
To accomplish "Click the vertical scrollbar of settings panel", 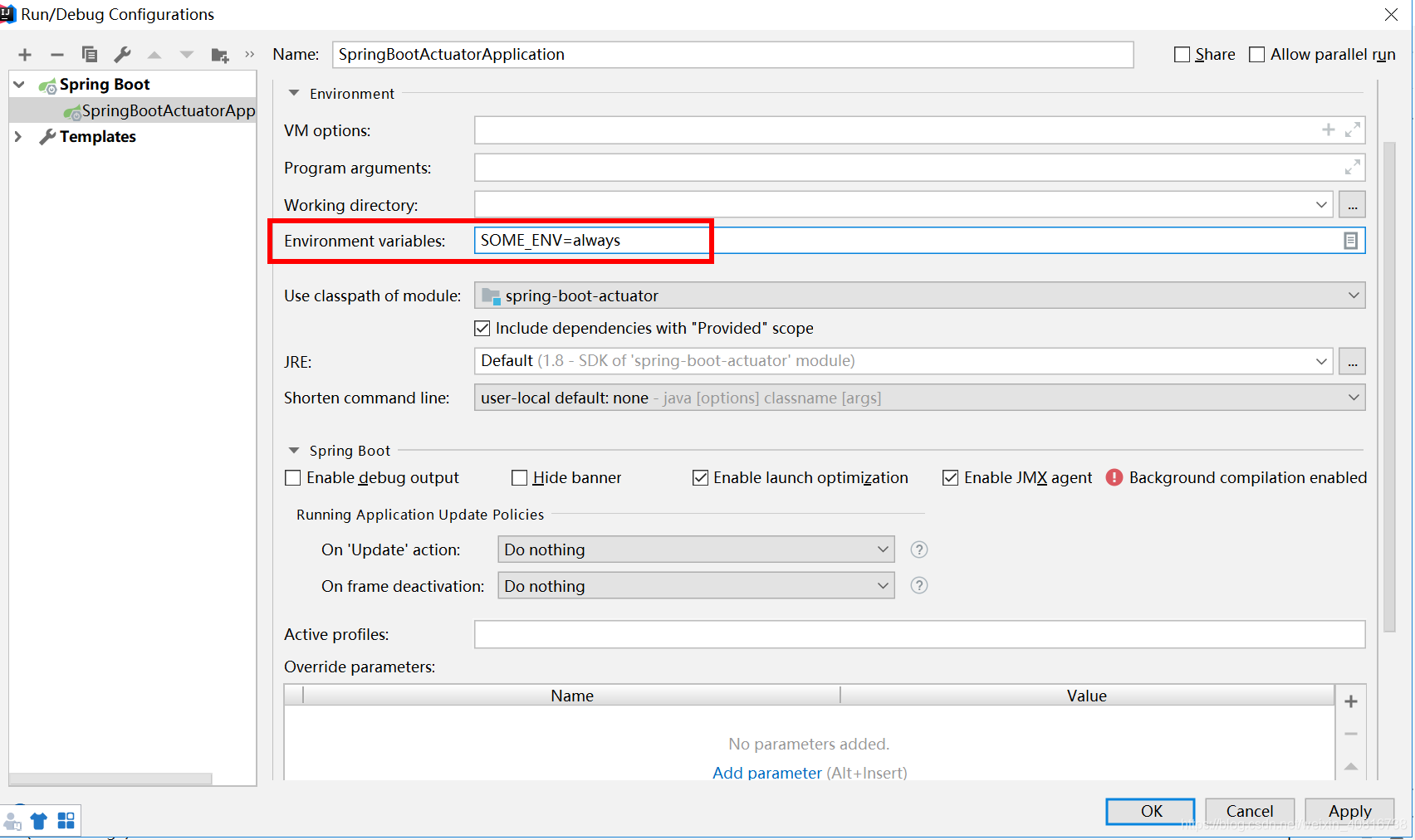I will point(1390,387).
